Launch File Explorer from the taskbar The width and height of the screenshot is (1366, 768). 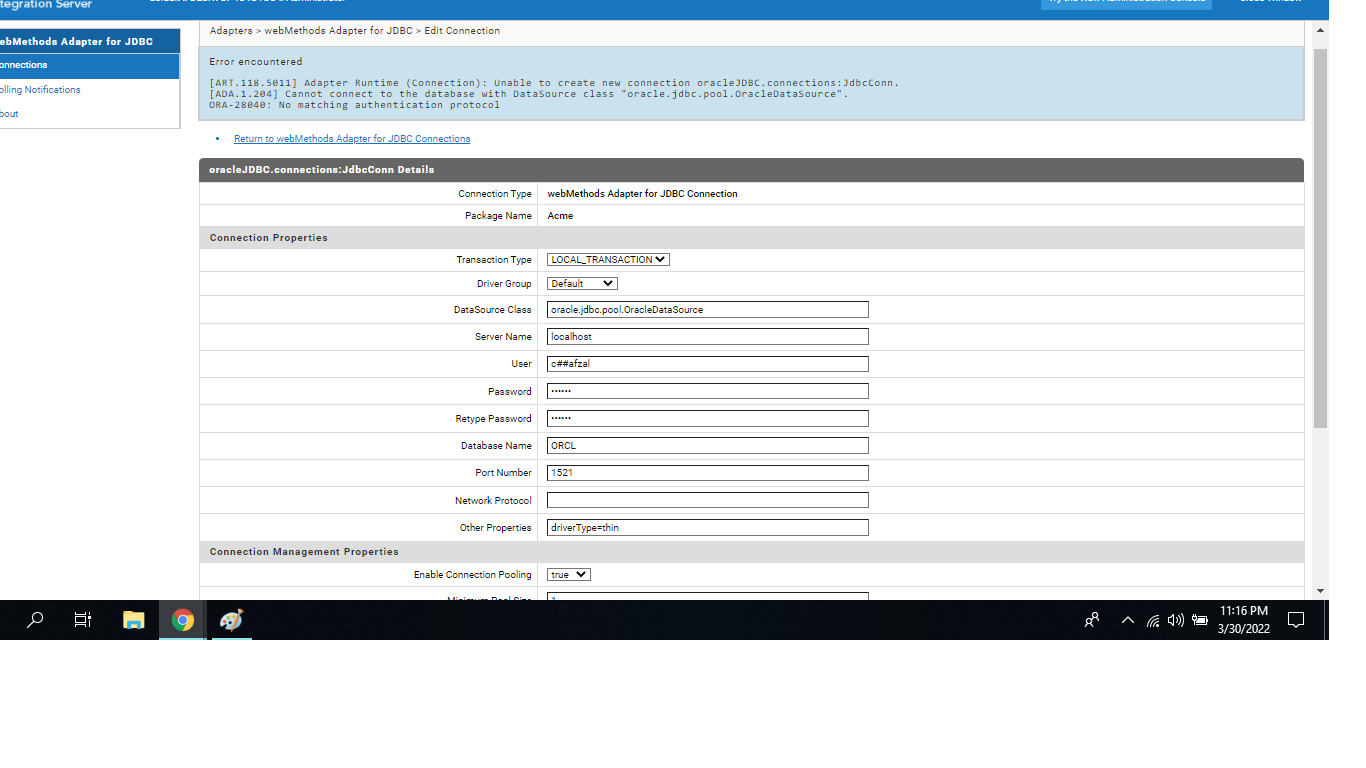134,620
